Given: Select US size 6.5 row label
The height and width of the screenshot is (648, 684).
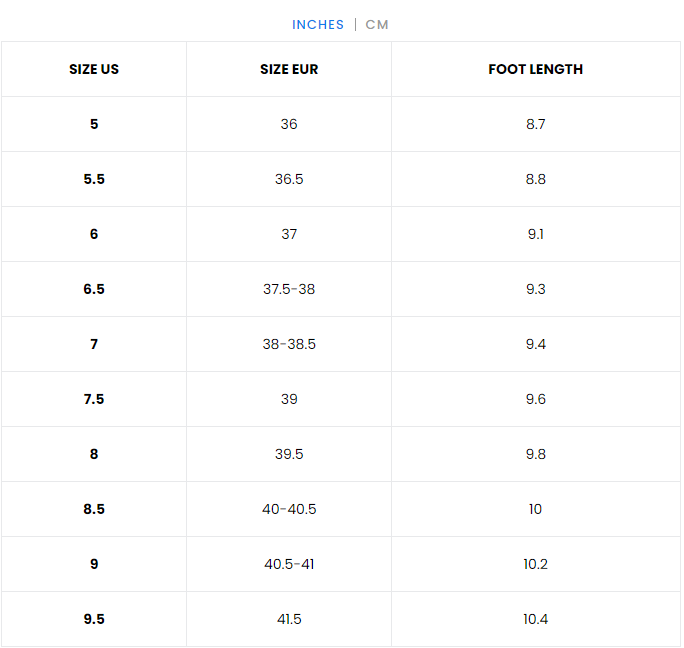Looking at the screenshot, I should coord(94,289).
